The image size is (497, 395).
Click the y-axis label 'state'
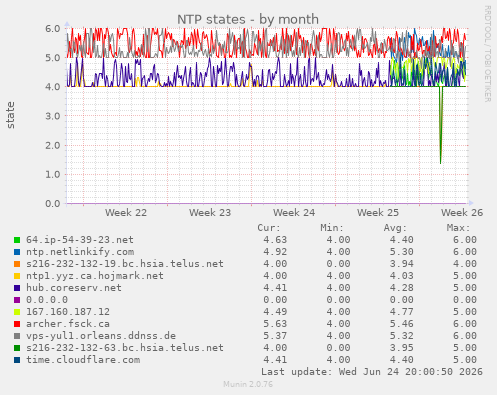pos(10,115)
